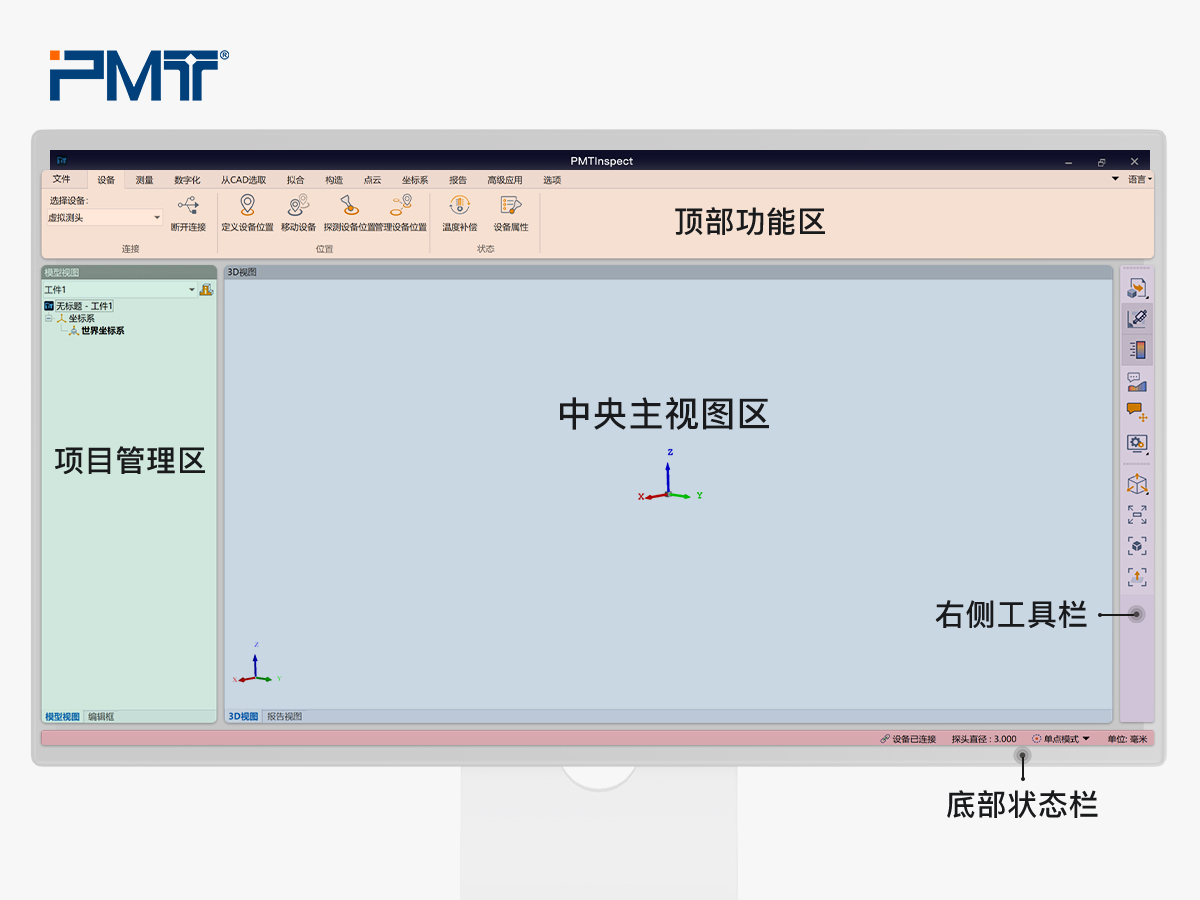Click the speech-bubble chart annotation icon
This screenshot has height=900, width=1200.
pos(1137,381)
